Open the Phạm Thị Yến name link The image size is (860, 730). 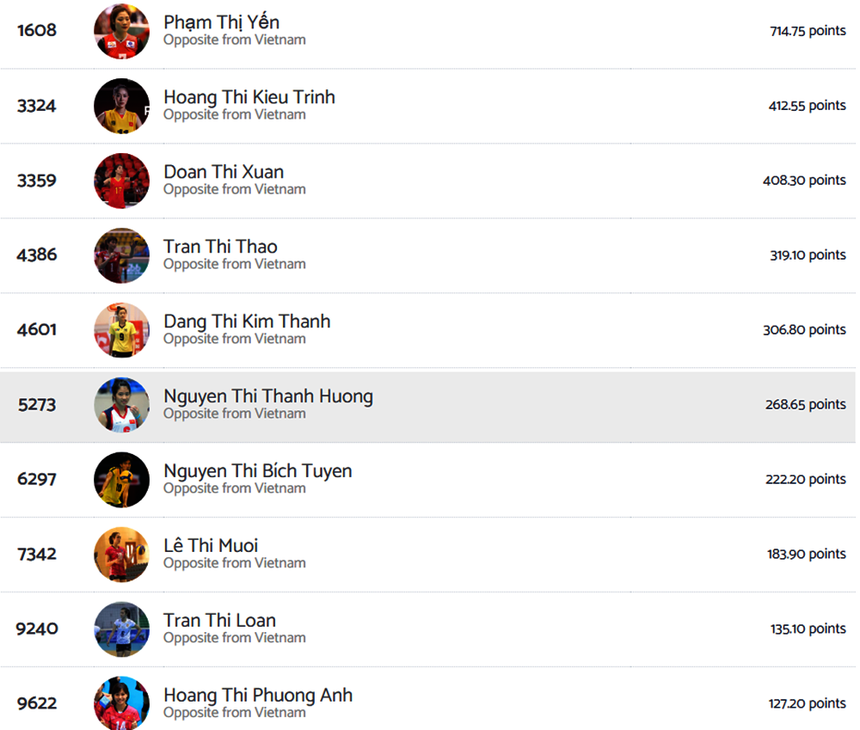221,22
